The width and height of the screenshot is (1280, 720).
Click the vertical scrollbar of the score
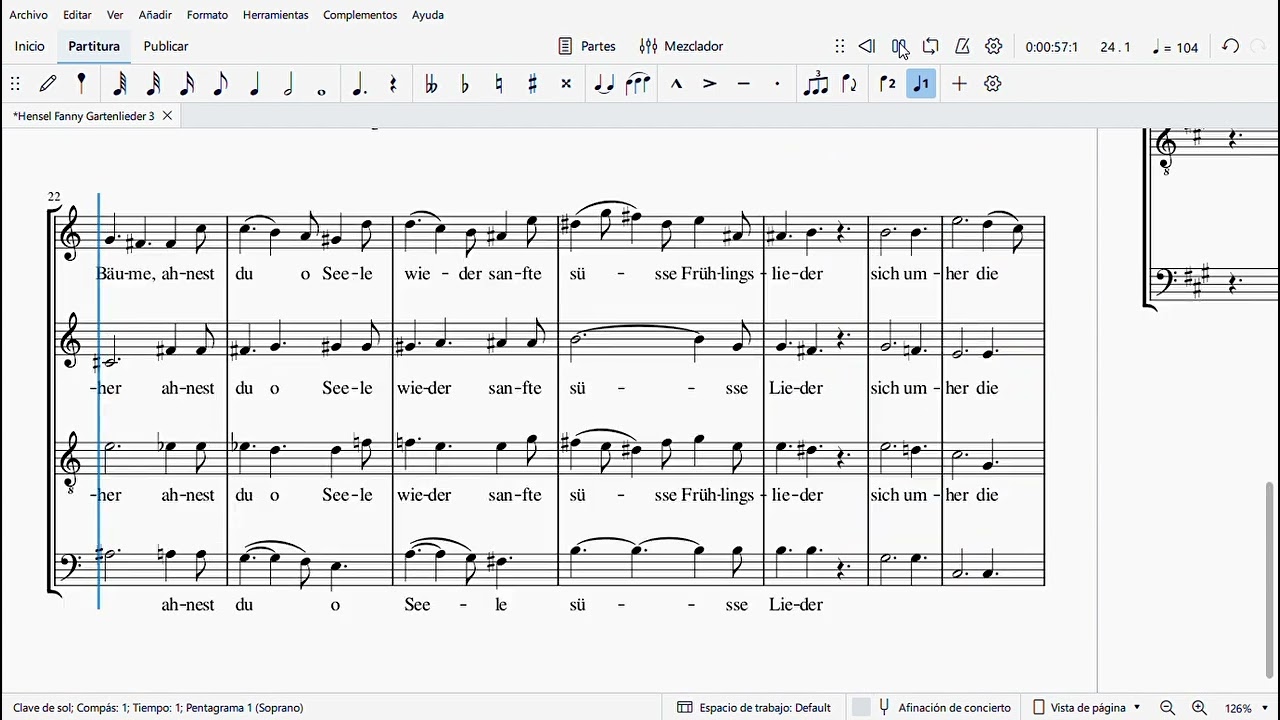click(1270, 580)
